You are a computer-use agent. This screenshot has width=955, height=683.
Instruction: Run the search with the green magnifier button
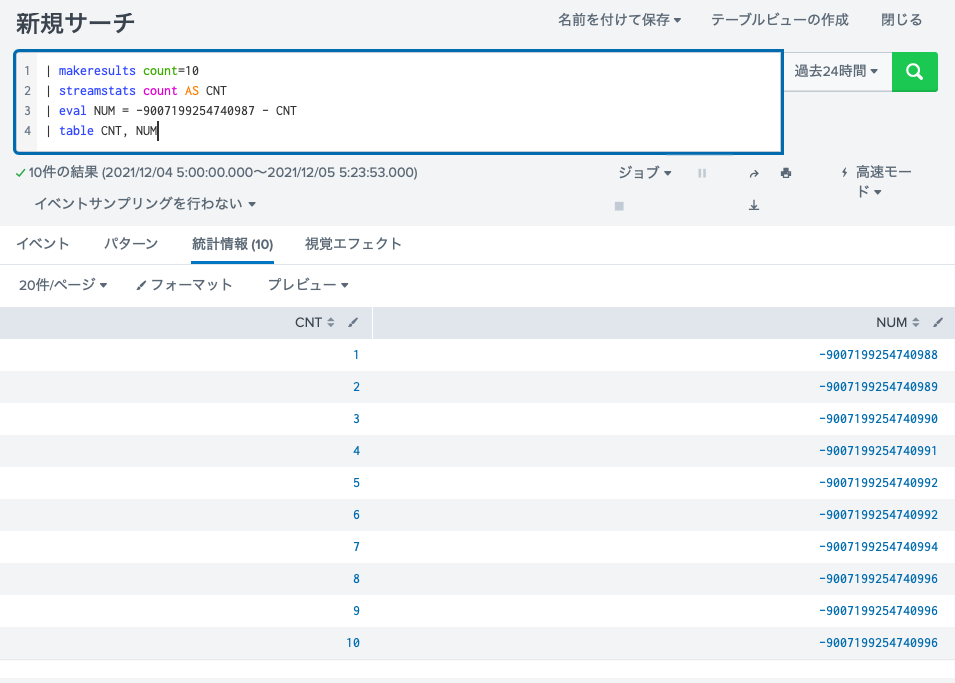914,71
